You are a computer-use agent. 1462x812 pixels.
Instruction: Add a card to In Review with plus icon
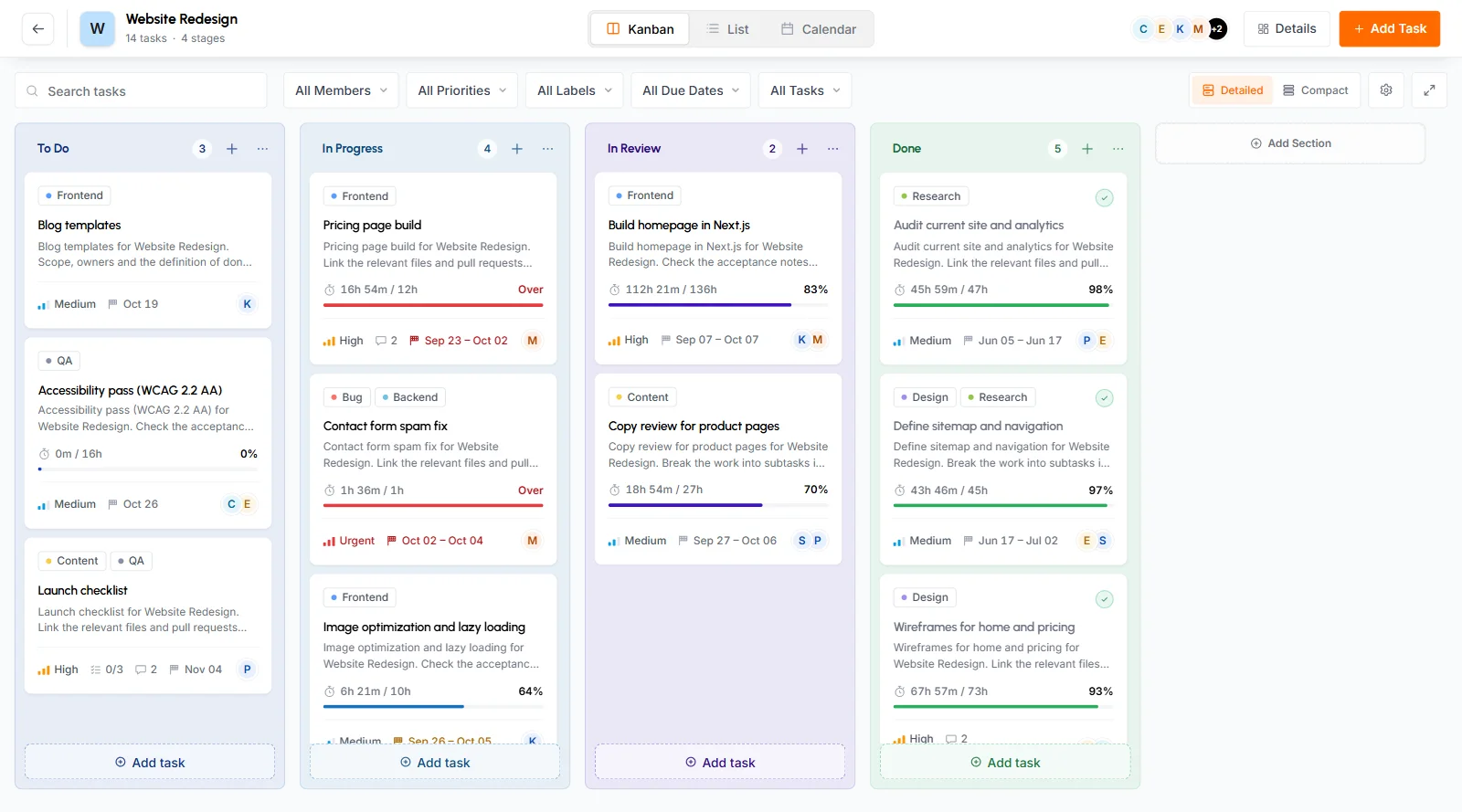(802, 149)
